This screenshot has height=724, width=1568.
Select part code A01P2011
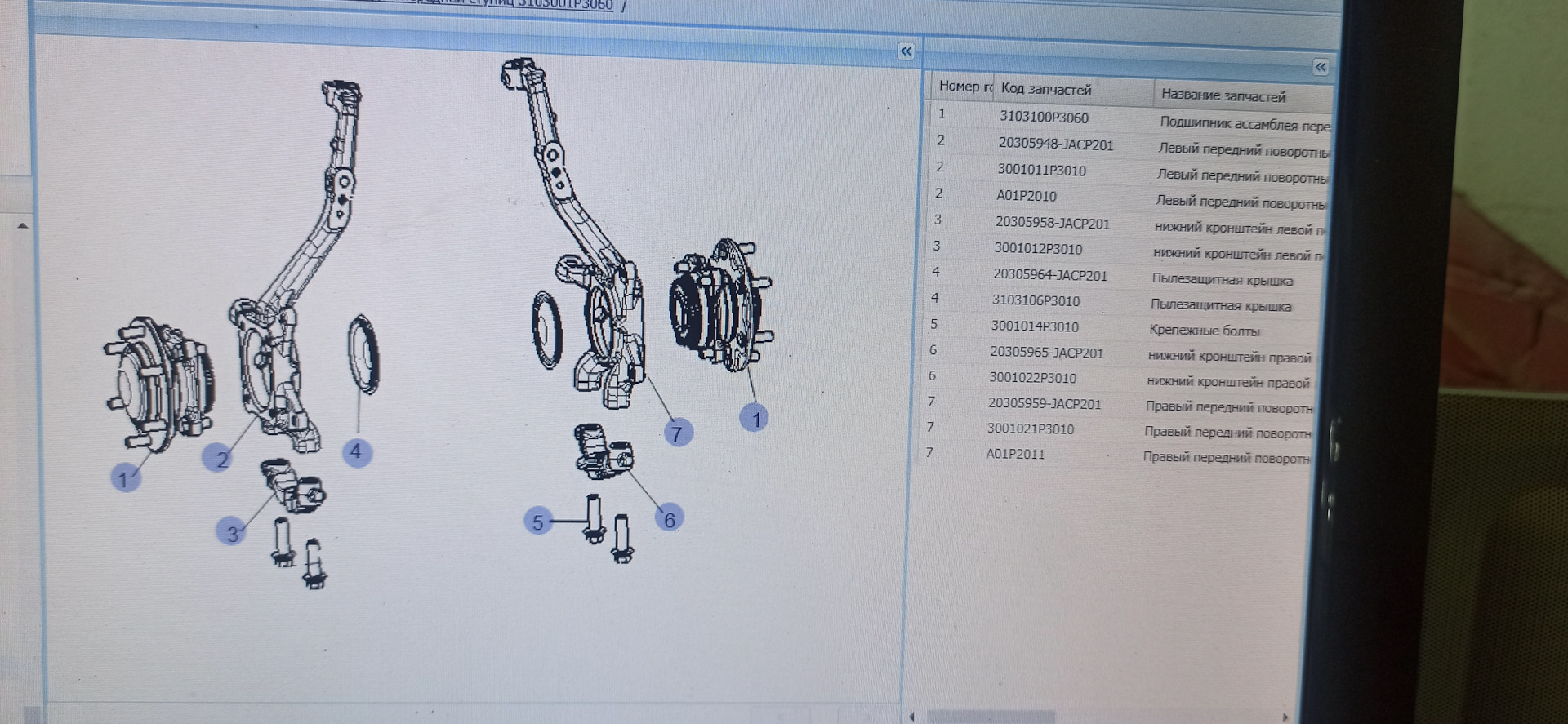pos(1015,454)
